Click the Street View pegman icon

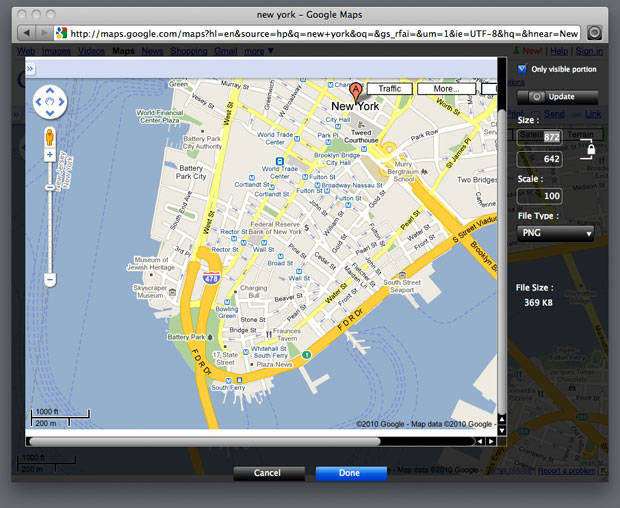pyautogui.click(x=49, y=139)
